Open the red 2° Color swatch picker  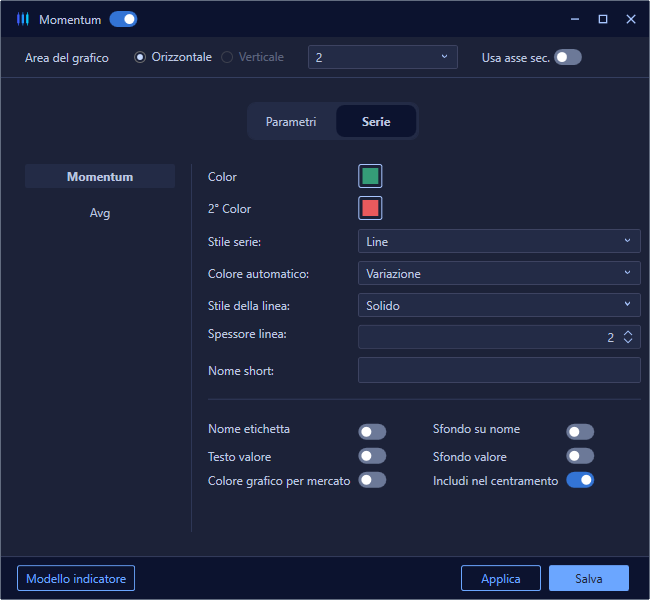(x=370, y=208)
